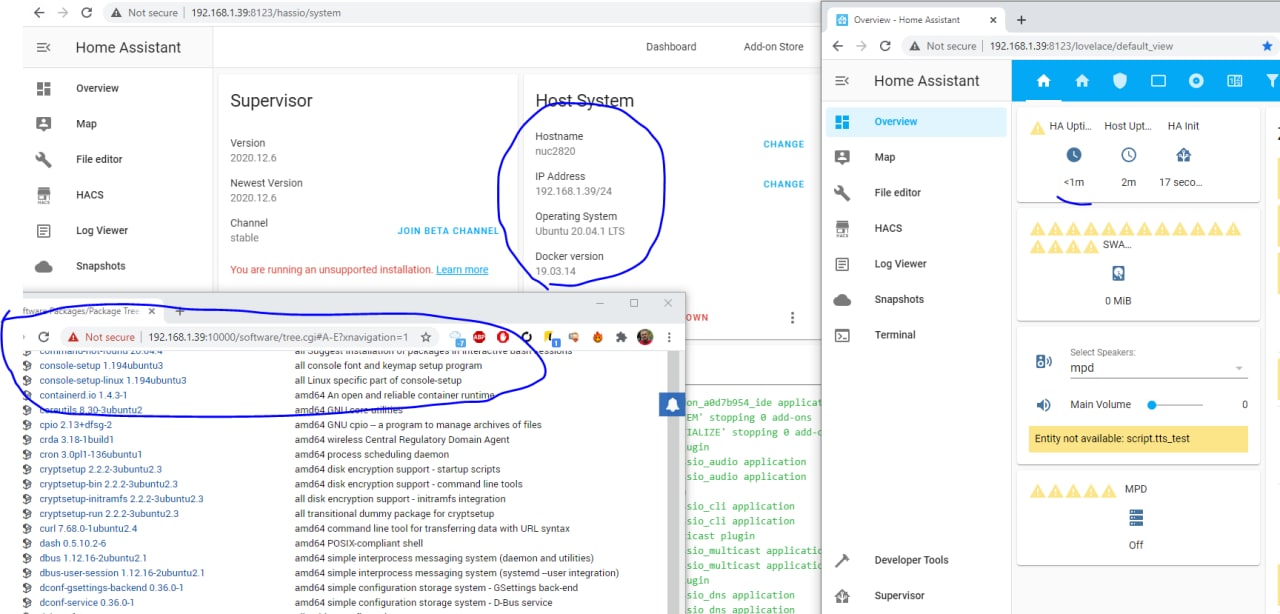Switch to the floor plan view tab
Viewport: 1280px width, 614px height.
pyautogui.click(x=1235, y=81)
